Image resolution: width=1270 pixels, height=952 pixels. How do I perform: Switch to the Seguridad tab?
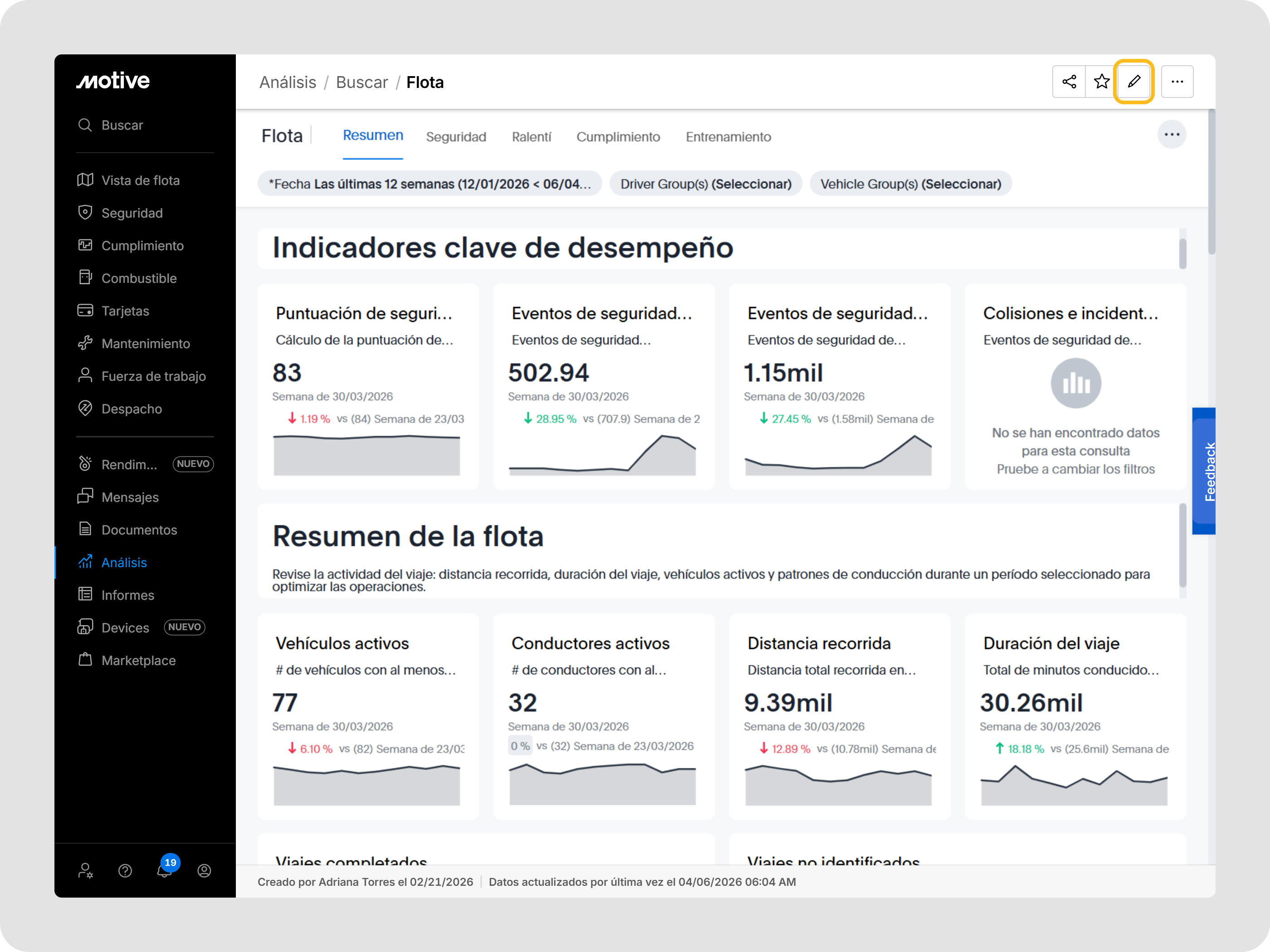coord(456,136)
